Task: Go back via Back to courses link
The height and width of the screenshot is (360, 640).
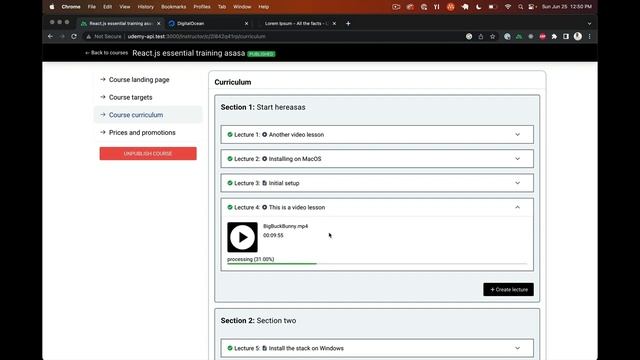Action: (107, 53)
